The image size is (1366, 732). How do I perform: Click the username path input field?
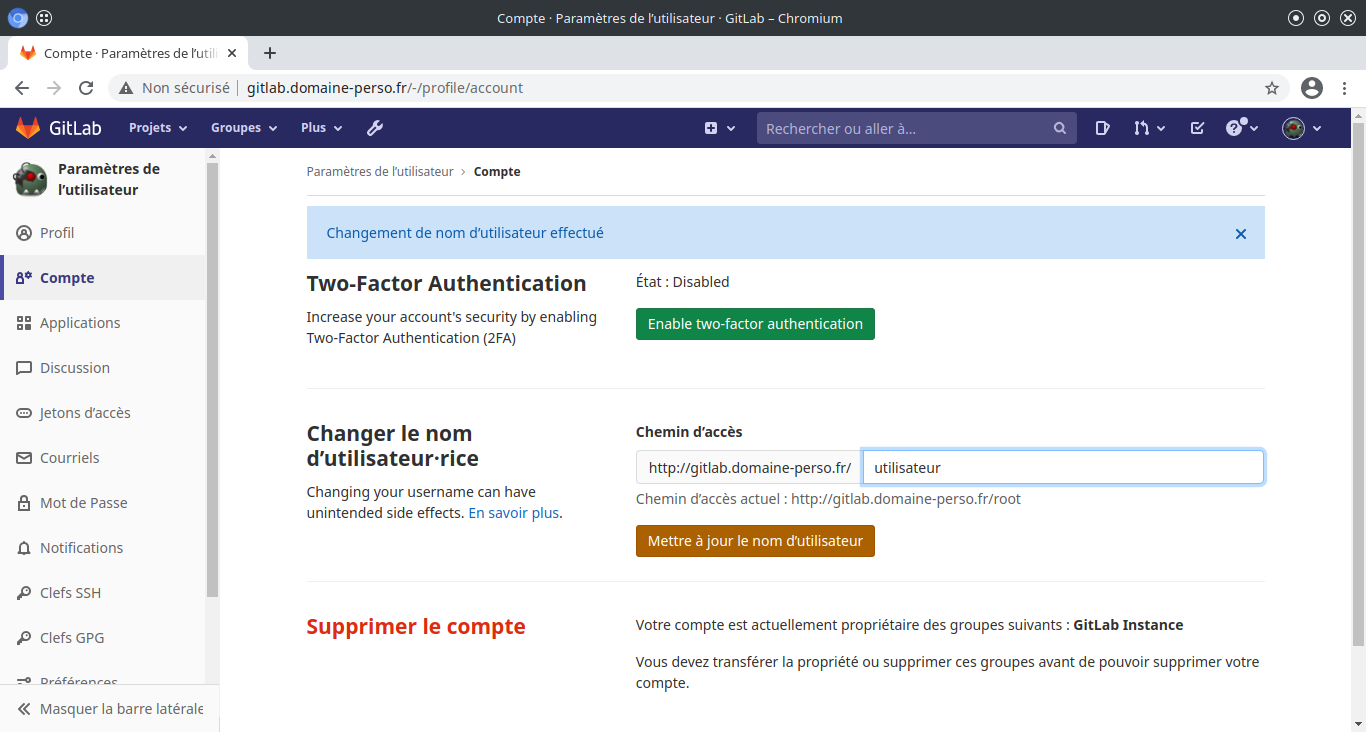click(1062, 467)
